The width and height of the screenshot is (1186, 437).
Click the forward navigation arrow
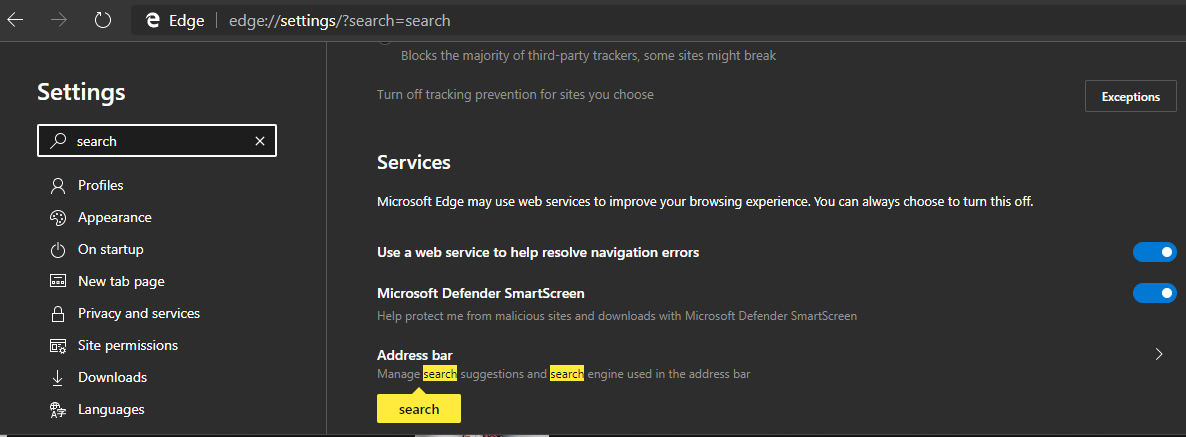pos(59,20)
